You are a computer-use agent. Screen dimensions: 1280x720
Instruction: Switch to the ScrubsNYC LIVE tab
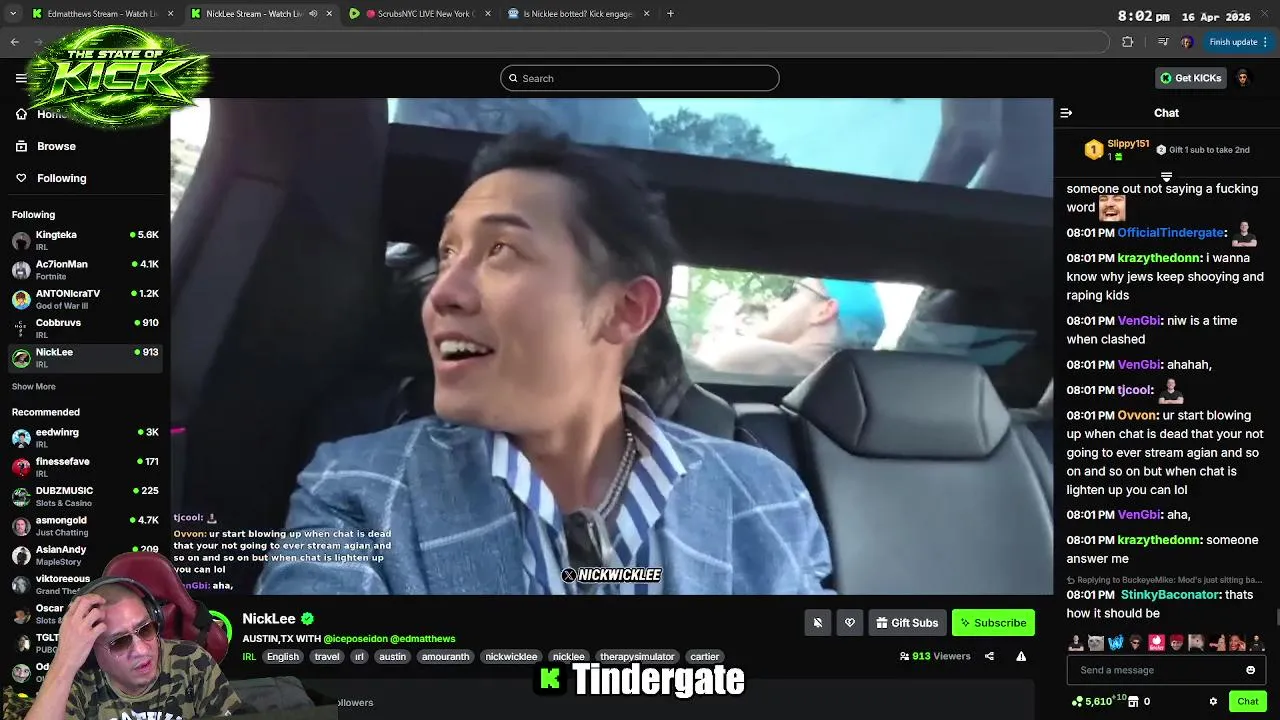418,14
